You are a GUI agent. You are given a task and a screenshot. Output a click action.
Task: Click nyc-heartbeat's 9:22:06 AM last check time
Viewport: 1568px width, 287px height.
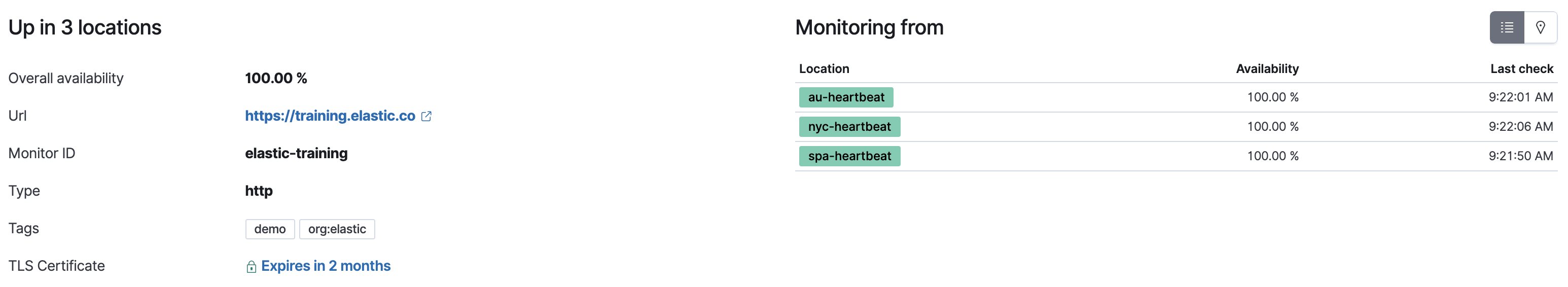coord(1520,126)
